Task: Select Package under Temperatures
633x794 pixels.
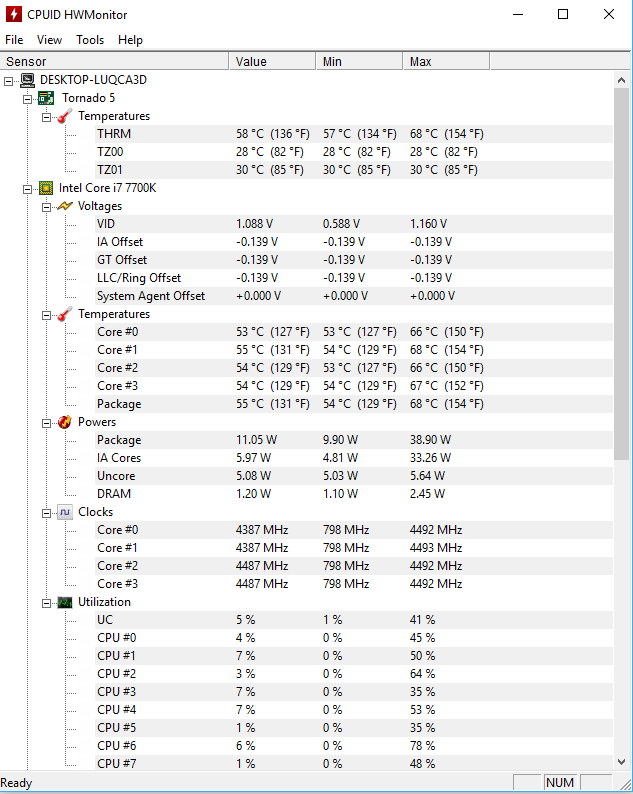Action: click(354, 404)
